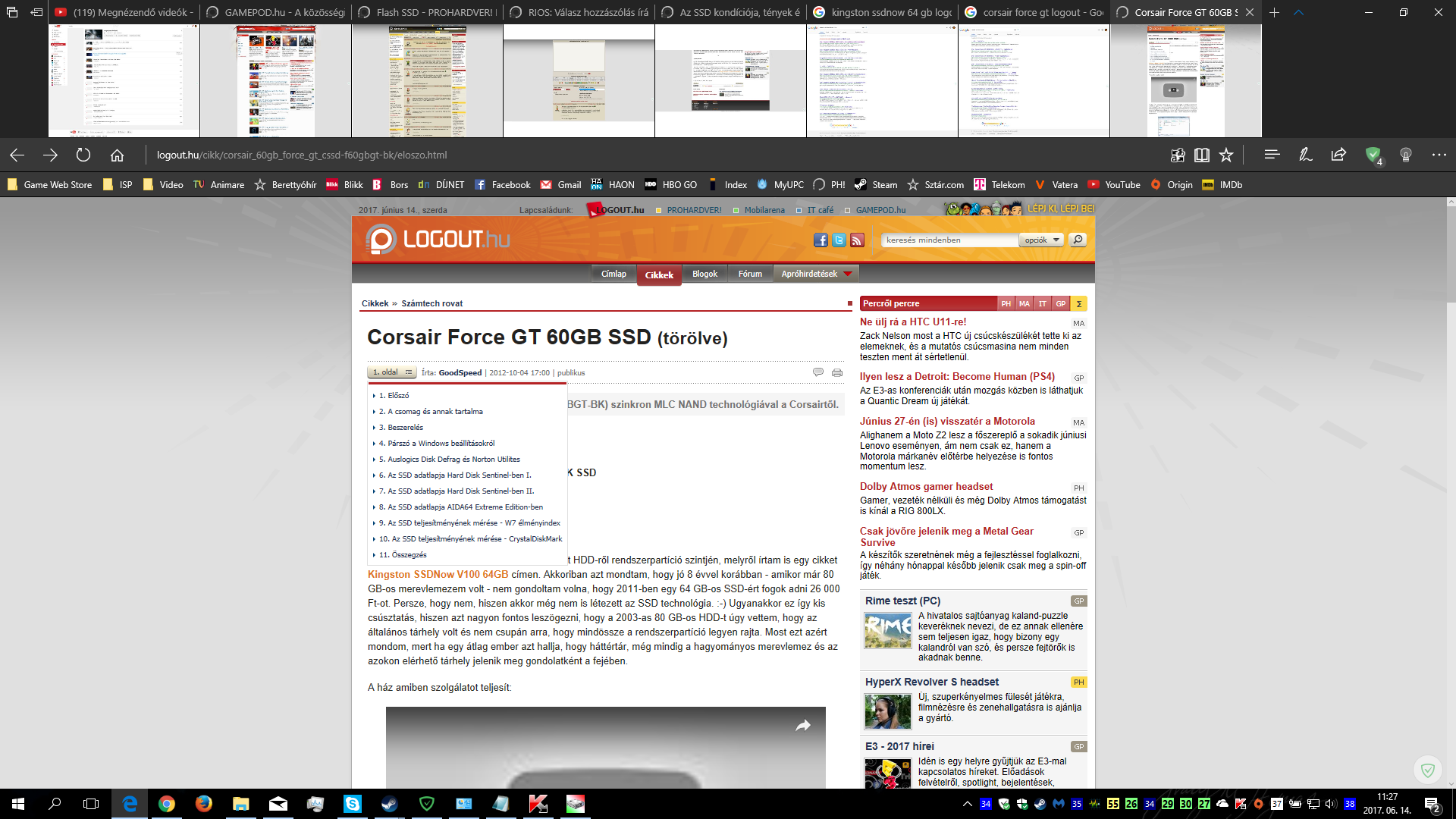Screen dimensions: 1456x819
Task: Hide tab previews chevron
Action: 1298,12
